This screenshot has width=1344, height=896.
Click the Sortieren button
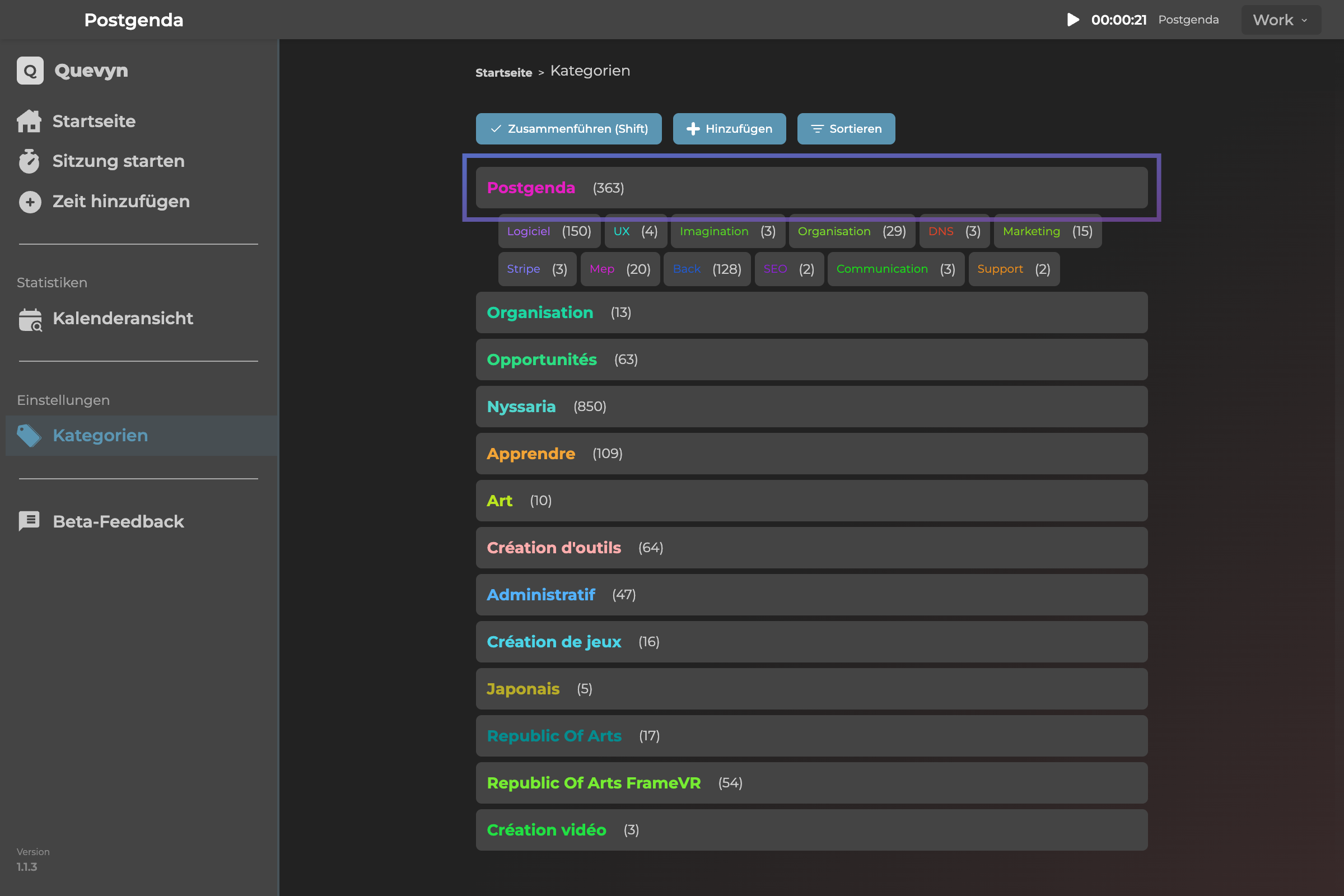[x=846, y=129]
